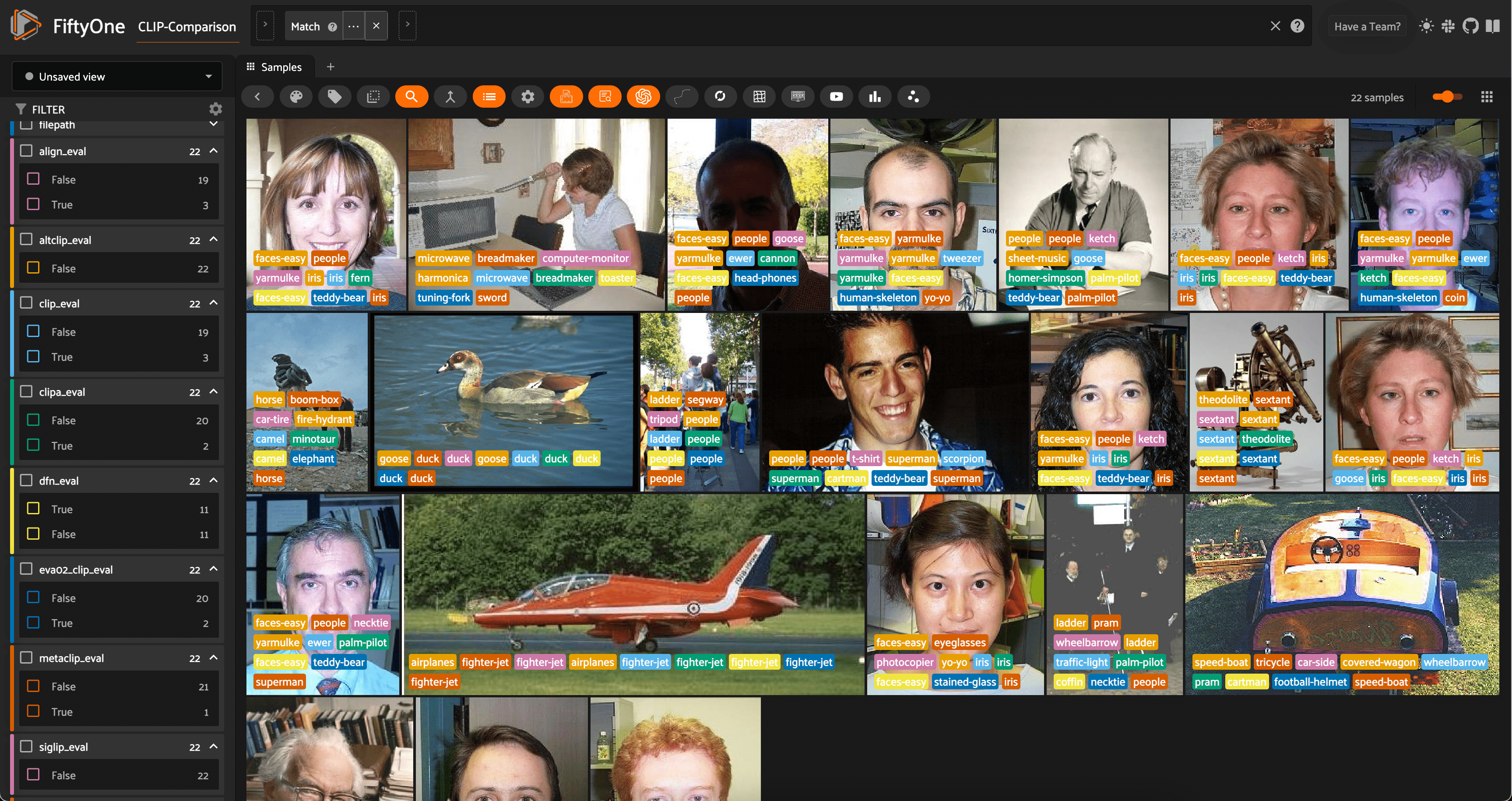Add a new panel with plus tab
Viewport: 1512px width, 801px height.
pos(331,67)
